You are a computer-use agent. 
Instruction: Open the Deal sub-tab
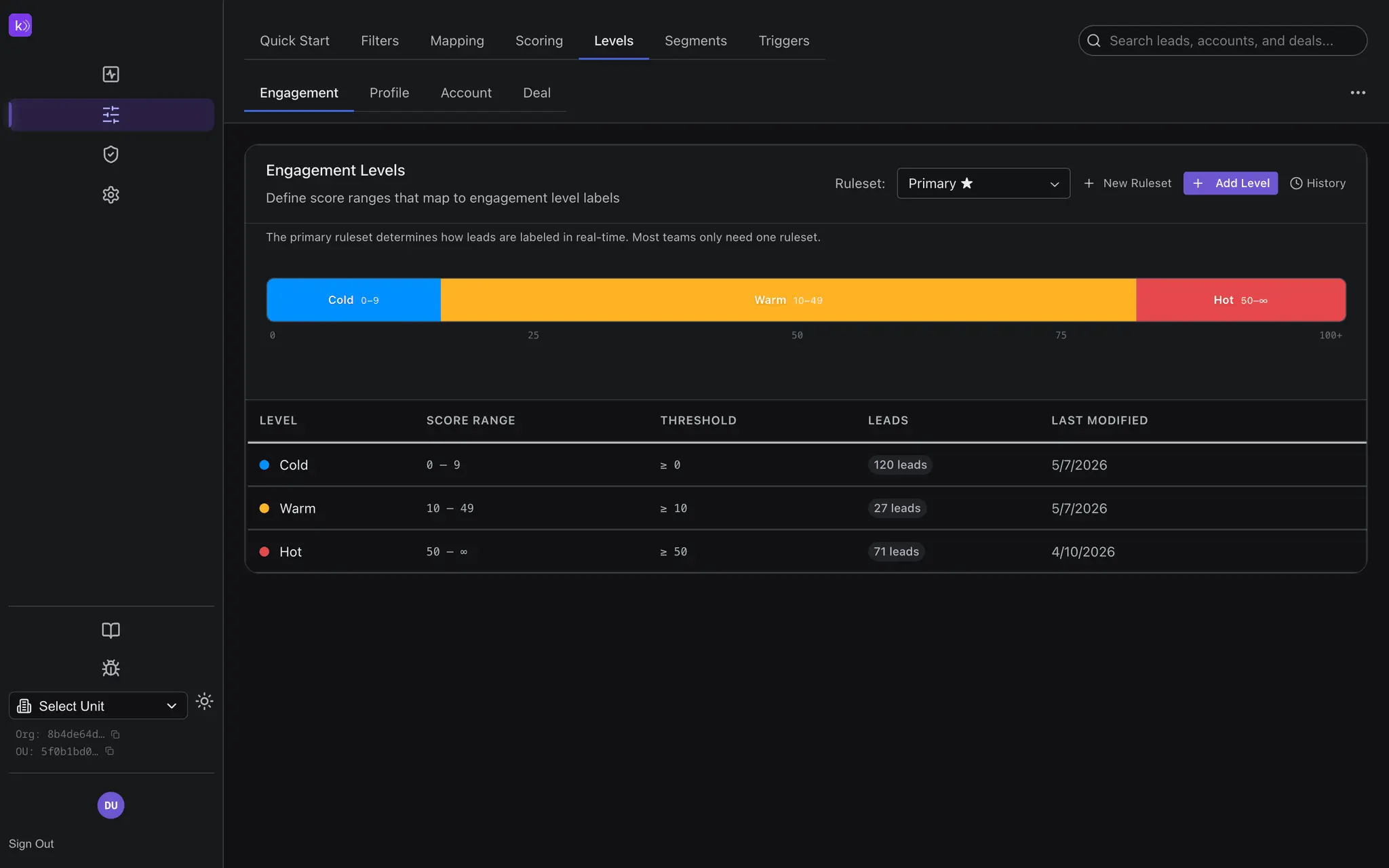(x=536, y=93)
